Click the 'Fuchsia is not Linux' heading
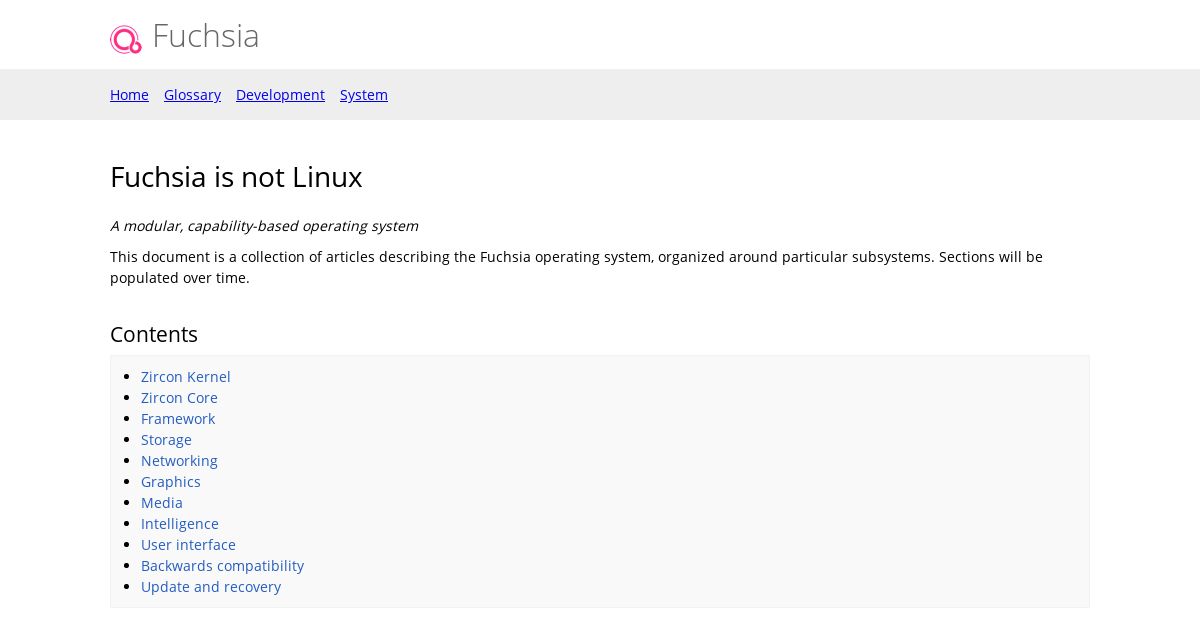This screenshot has height=630, width=1200. (236, 177)
